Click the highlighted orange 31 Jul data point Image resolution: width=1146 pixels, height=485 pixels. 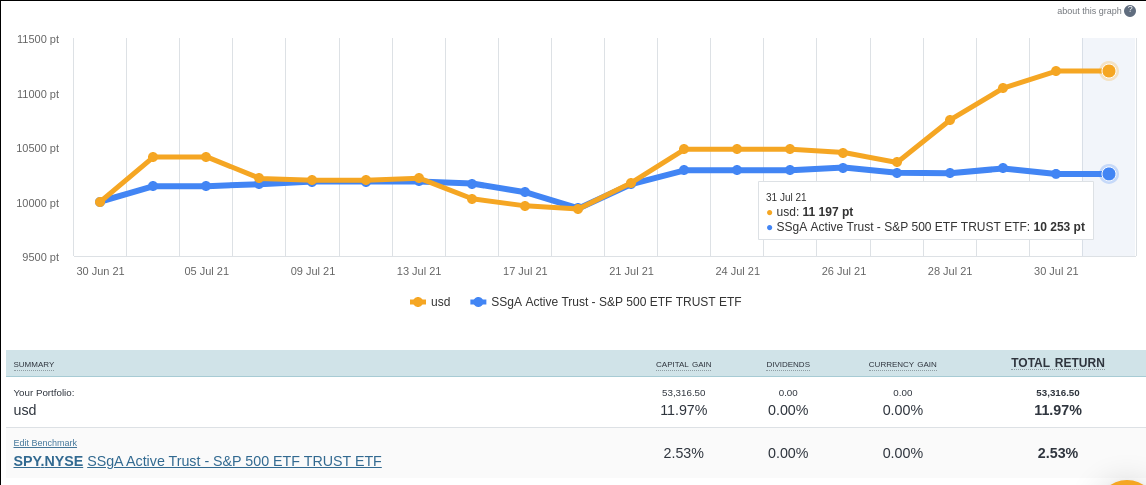[1109, 71]
